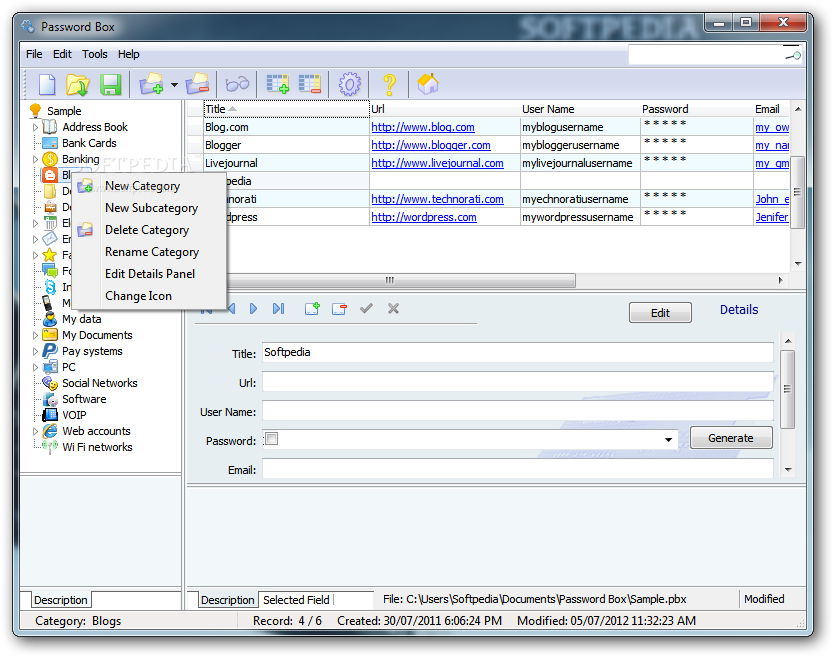Expand the My Documents tree node
The height and width of the screenshot is (657, 834).
click(35, 336)
